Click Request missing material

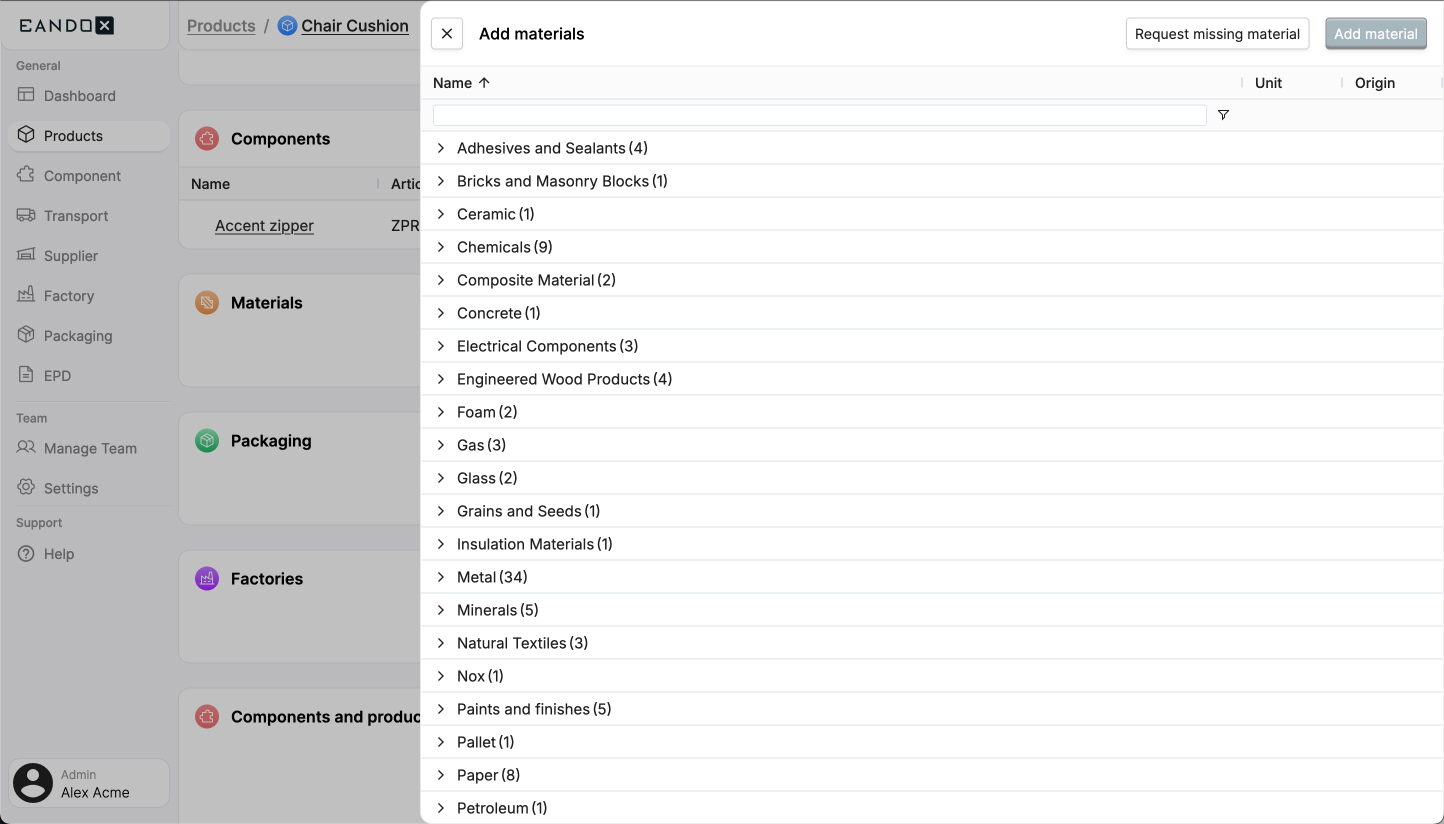click(1217, 33)
